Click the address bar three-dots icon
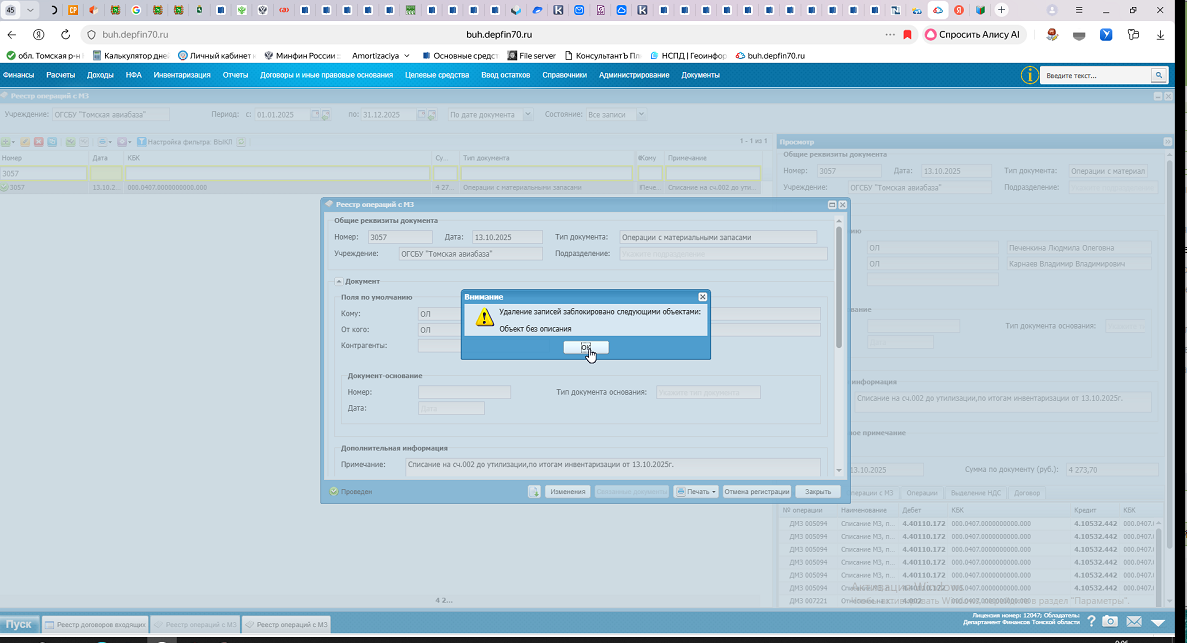Screen dimensions: 1187x643 (890, 35)
